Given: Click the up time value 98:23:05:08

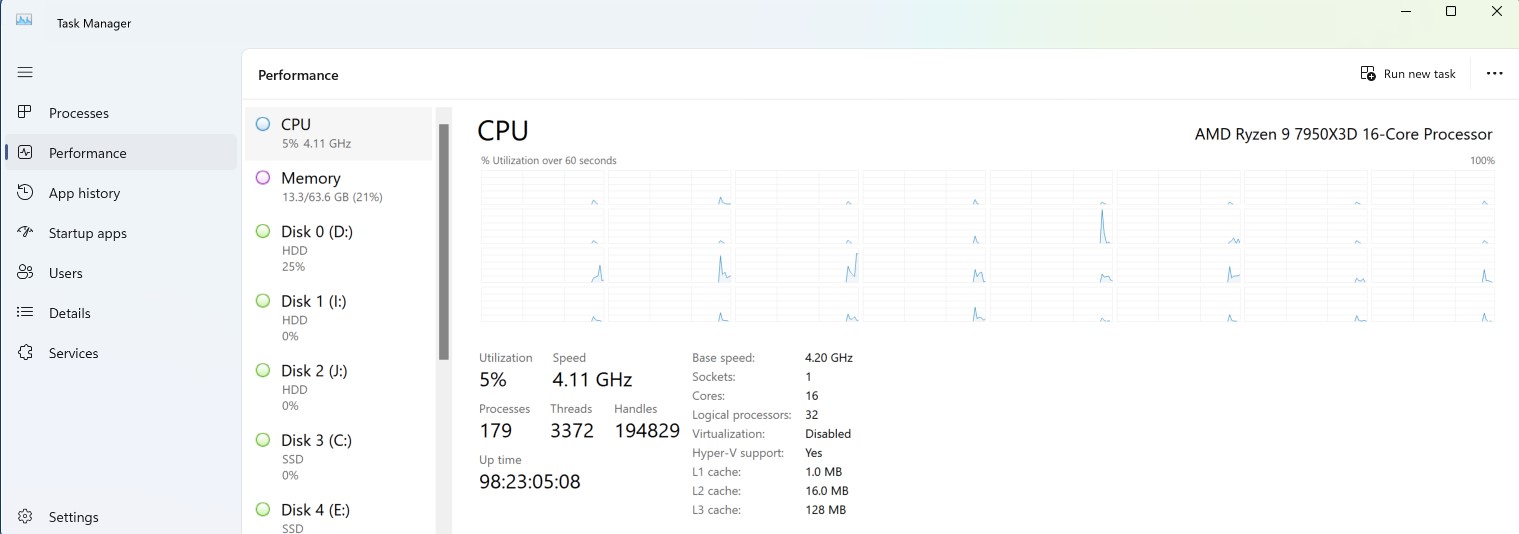Looking at the screenshot, I should click(x=530, y=482).
